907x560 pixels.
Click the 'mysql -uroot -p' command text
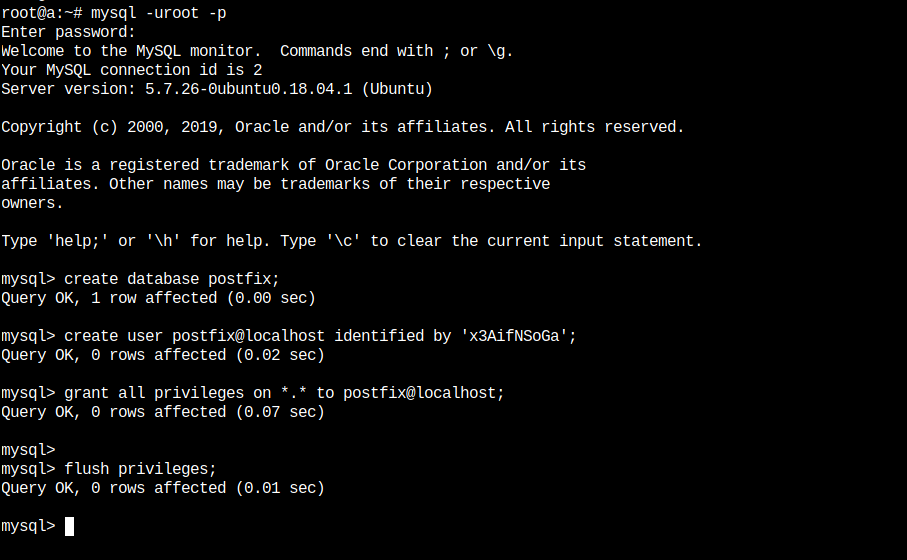tap(158, 13)
